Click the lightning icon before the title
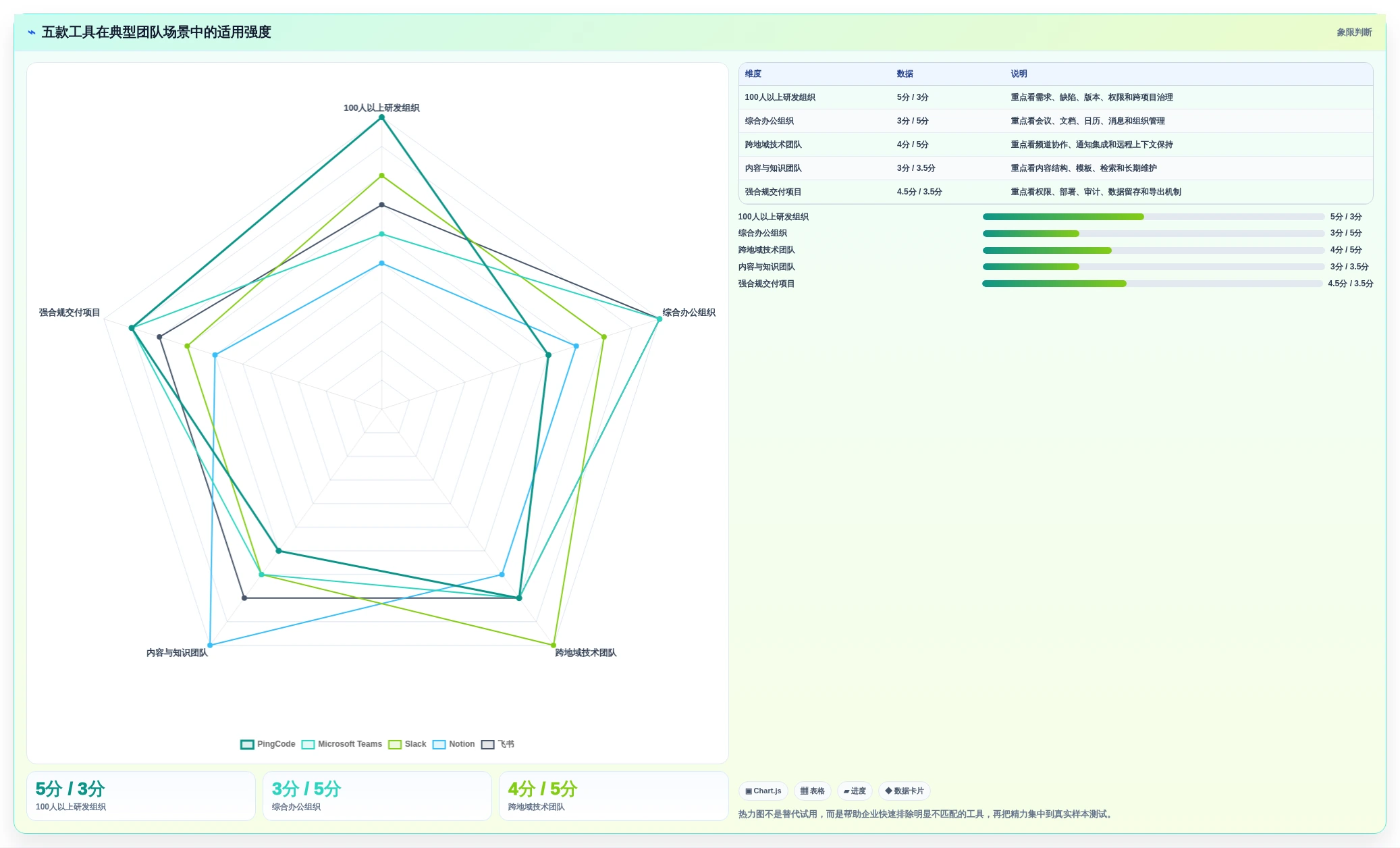 coord(32,32)
